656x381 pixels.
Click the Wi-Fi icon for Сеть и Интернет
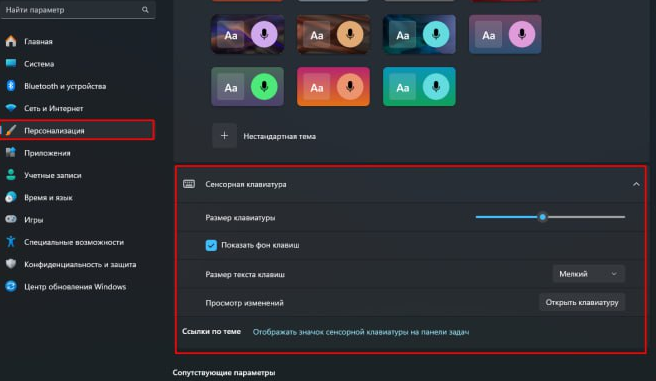click(x=11, y=108)
